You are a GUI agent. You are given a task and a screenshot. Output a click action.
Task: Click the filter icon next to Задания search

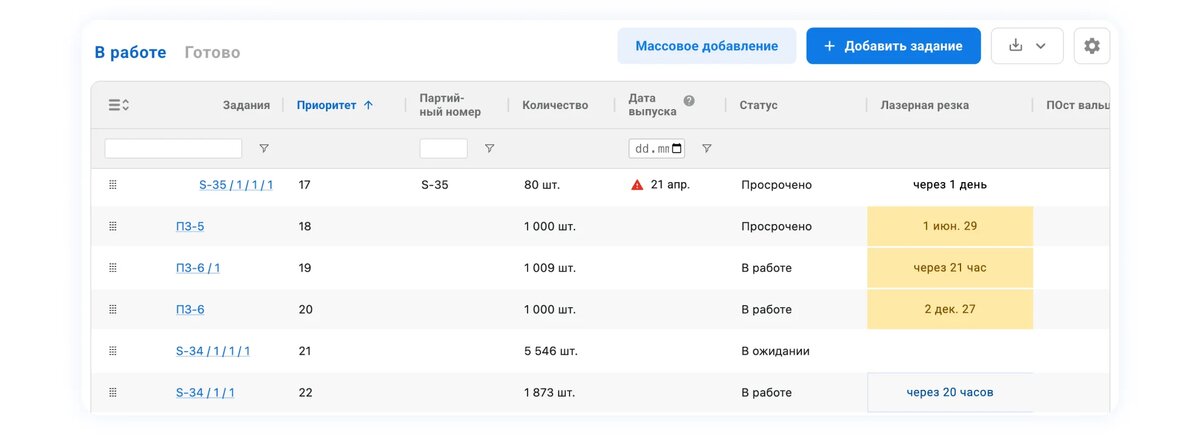coord(264,148)
